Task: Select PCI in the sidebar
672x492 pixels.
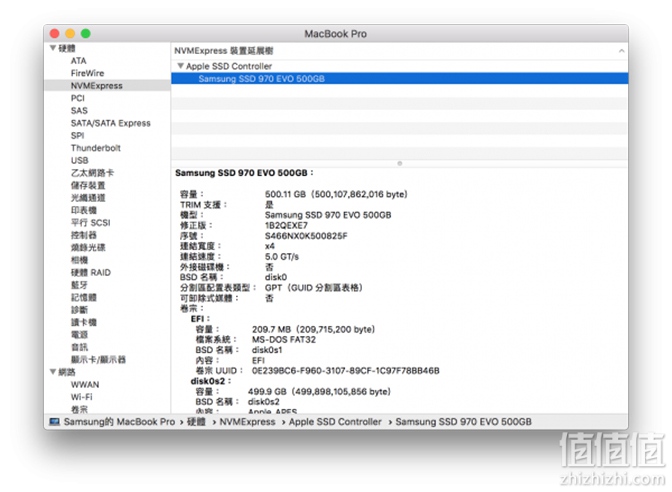Action: click(x=78, y=98)
